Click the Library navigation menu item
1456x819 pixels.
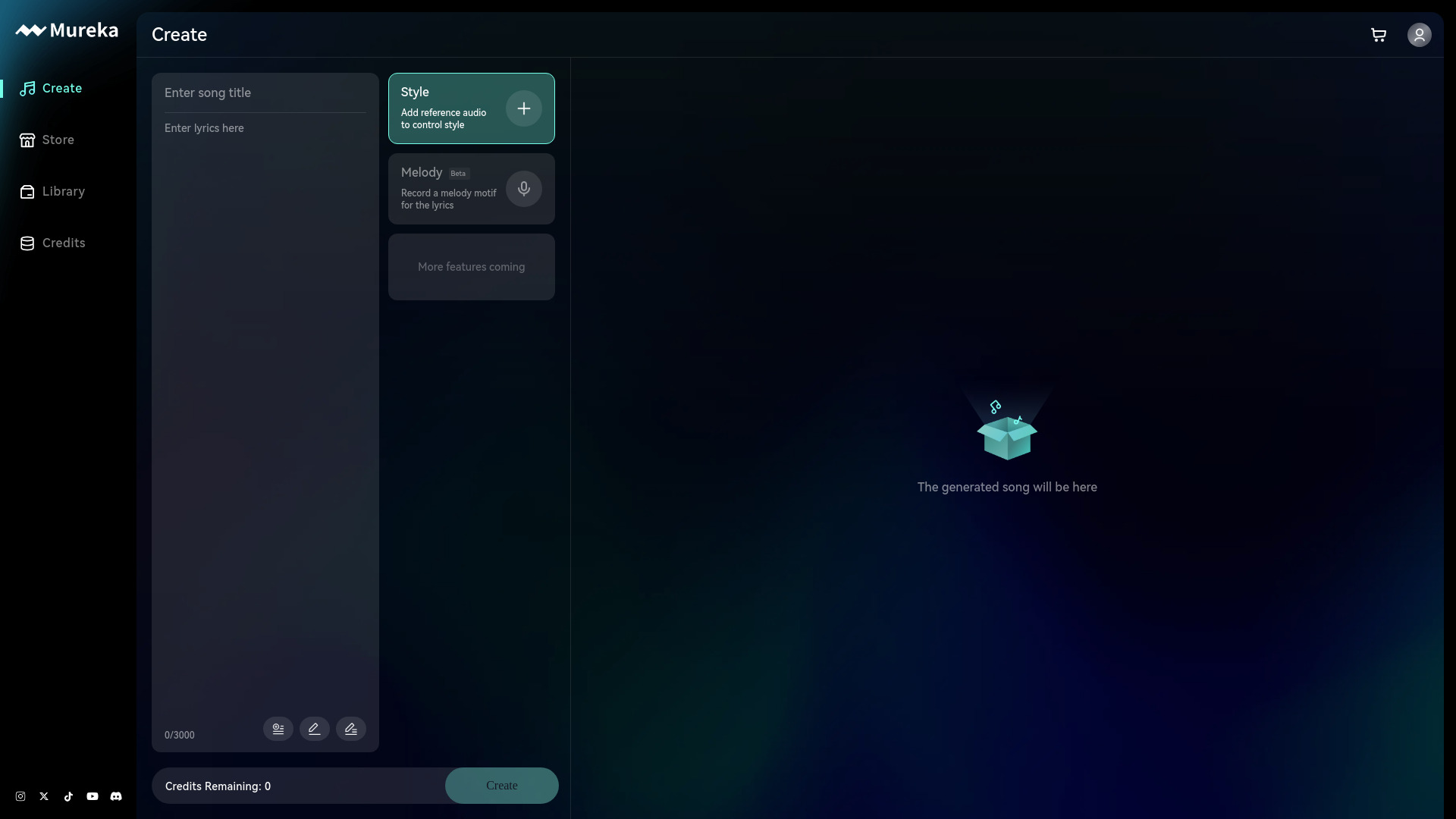coord(63,191)
